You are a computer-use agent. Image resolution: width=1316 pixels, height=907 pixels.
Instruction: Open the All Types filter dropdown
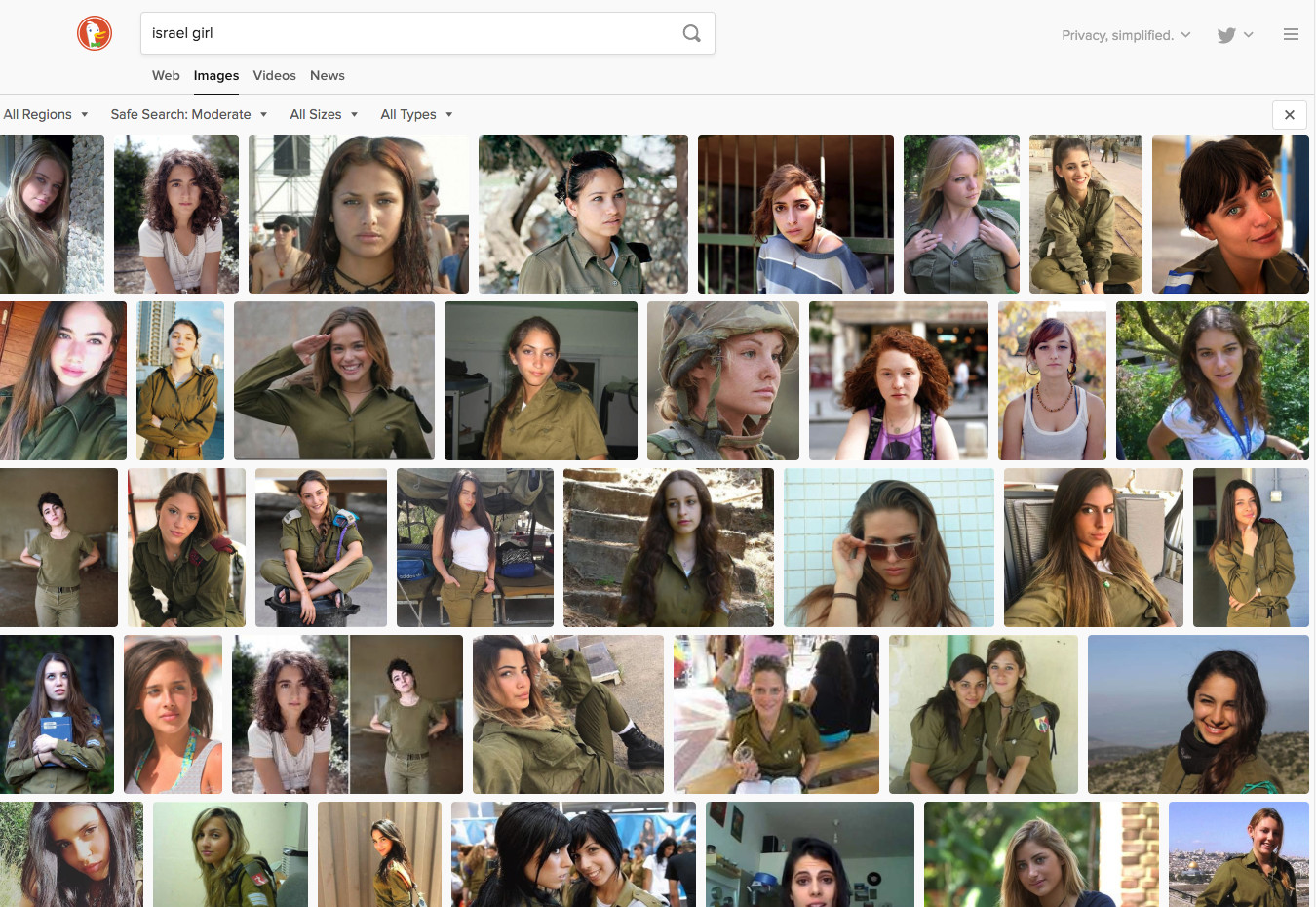coord(416,115)
